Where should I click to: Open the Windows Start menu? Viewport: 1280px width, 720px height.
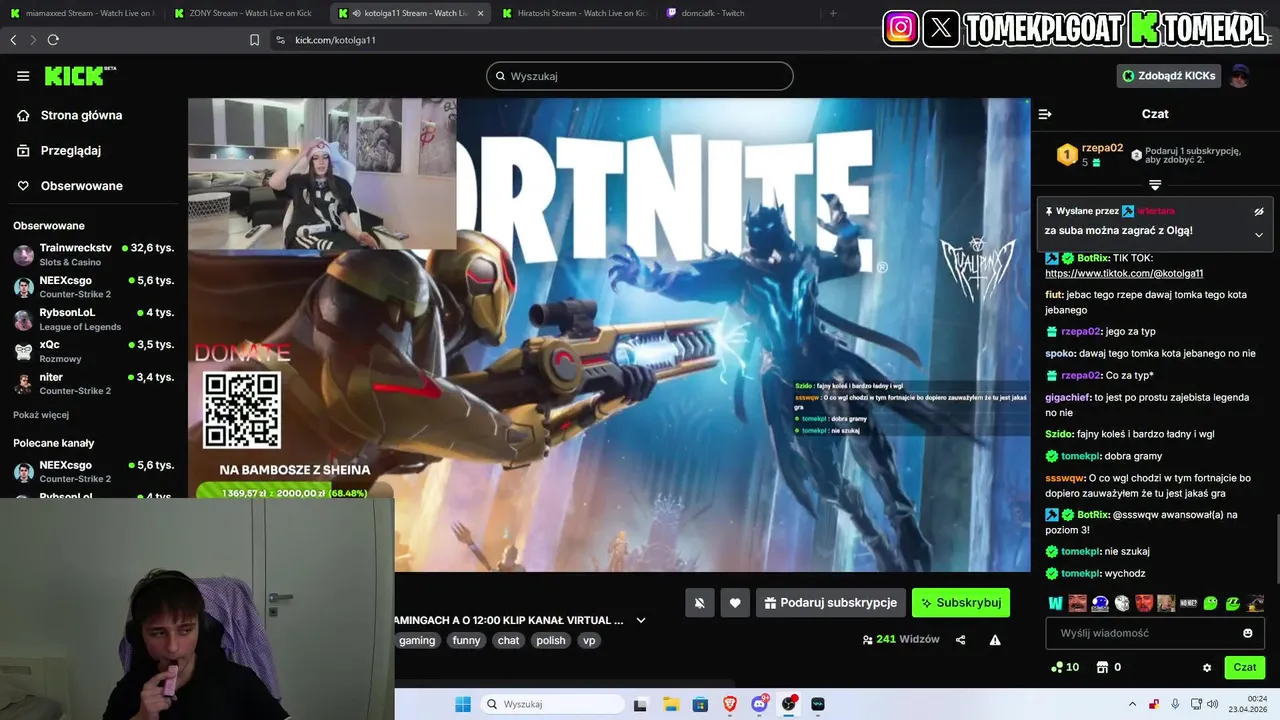[x=463, y=704]
